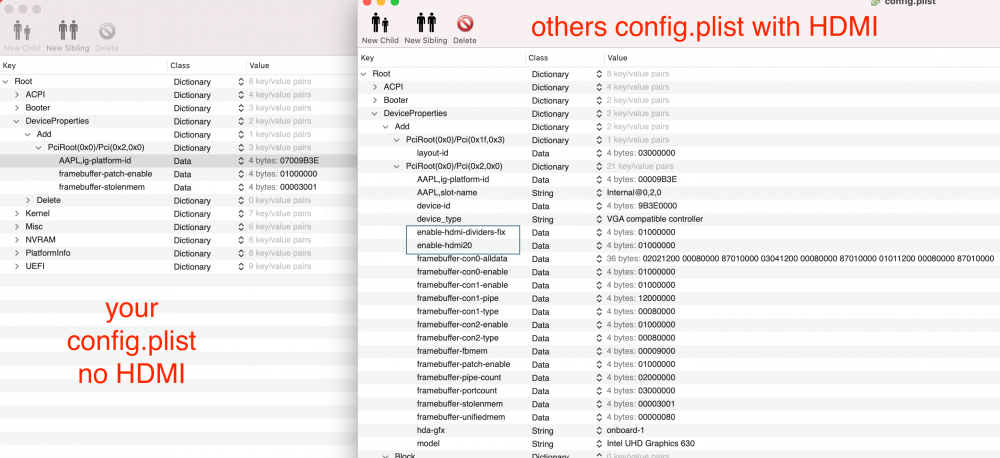Select framebuffer-stolenmem row in left window
The image size is (1000, 458).
178,188
